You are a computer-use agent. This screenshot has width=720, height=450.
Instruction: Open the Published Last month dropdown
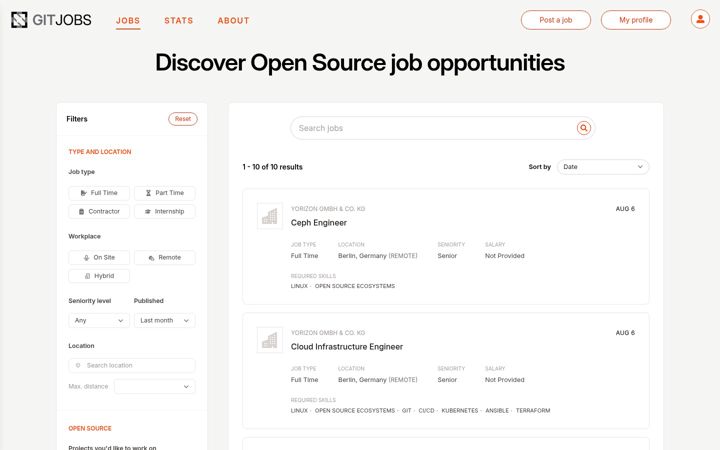click(x=164, y=320)
